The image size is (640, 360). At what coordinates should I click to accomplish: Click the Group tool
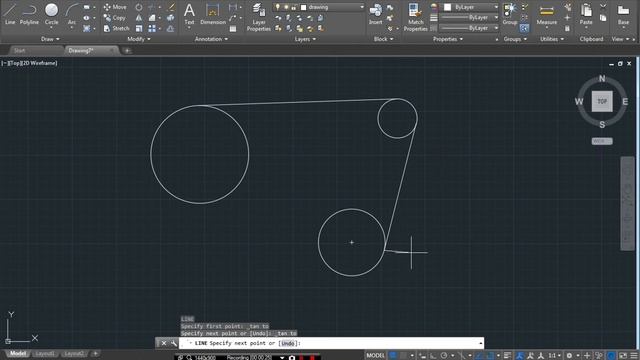click(510, 14)
